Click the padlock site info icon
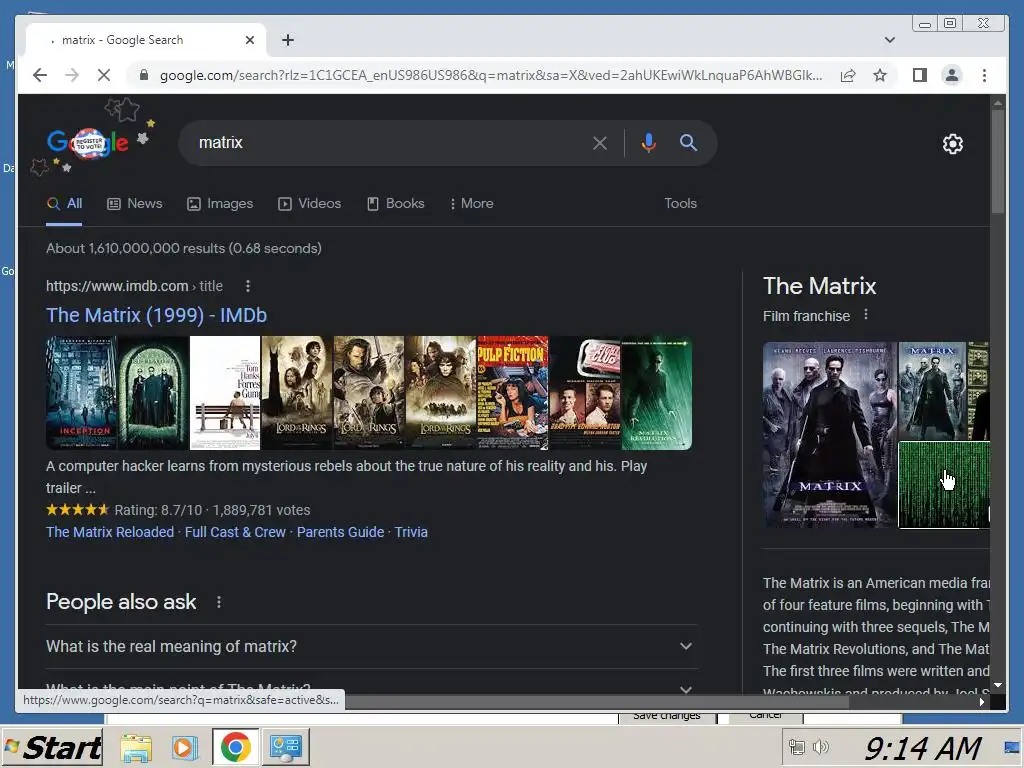The width and height of the screenshot is (1024, 768). click(x=144, y=75)
